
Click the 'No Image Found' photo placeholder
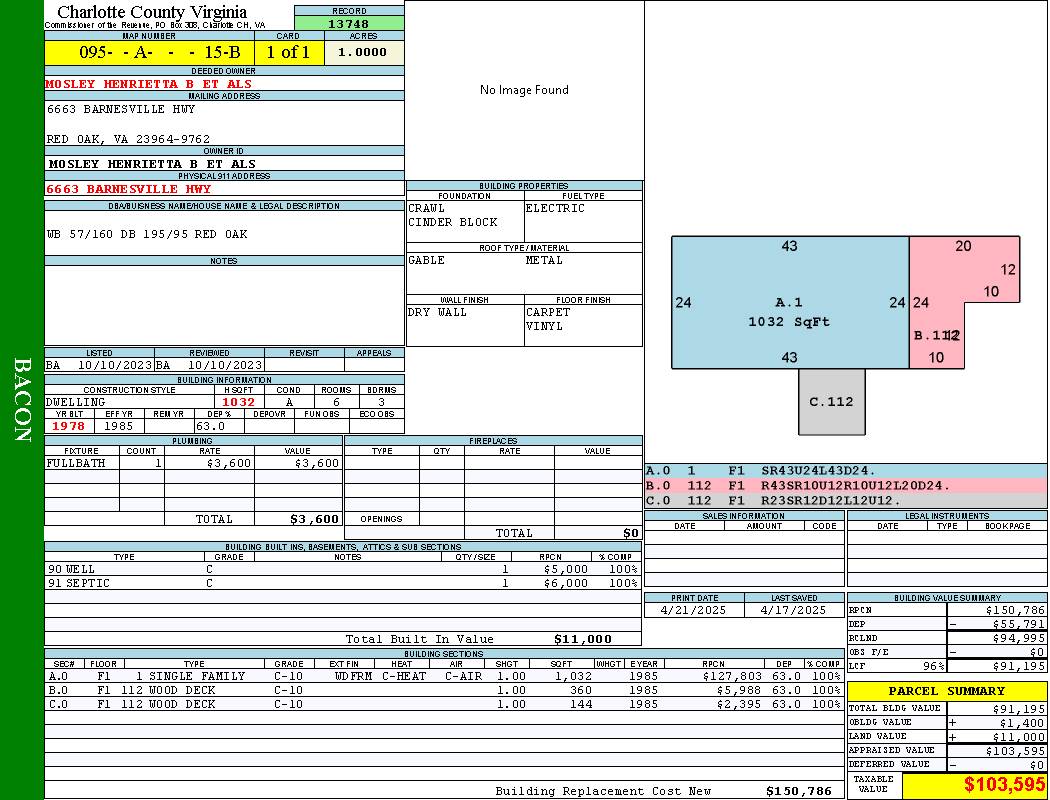coord(524,90)
